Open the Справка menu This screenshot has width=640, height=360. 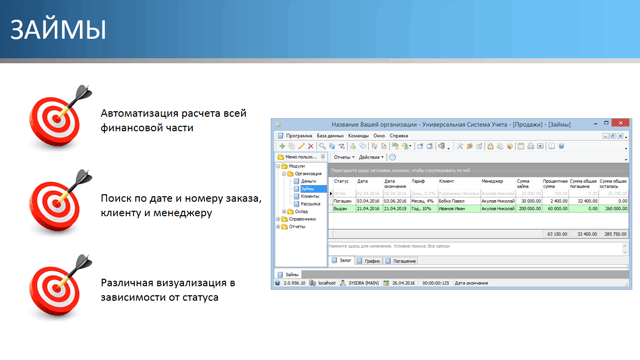[x=398, y=136]
